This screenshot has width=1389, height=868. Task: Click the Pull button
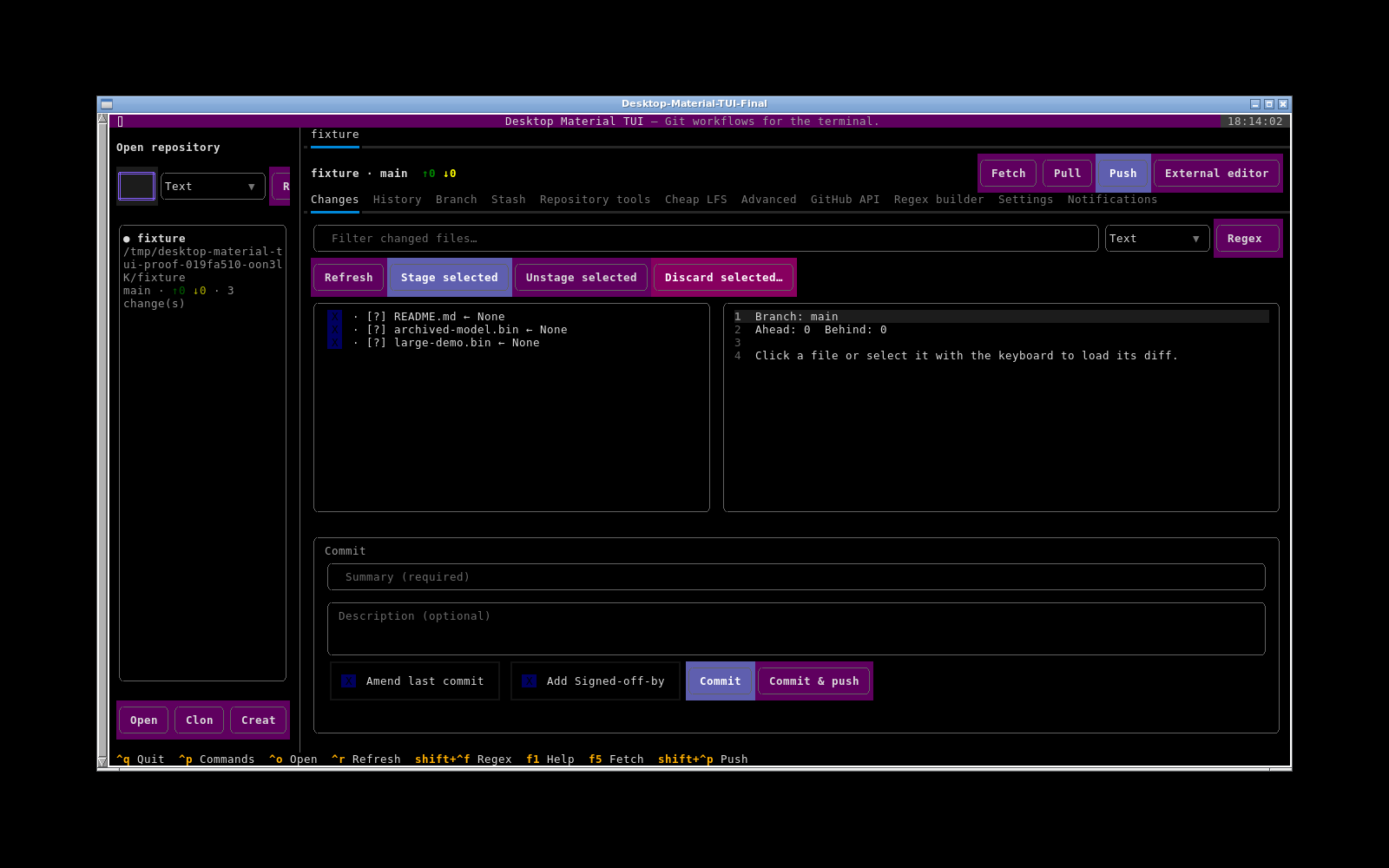1068,174
